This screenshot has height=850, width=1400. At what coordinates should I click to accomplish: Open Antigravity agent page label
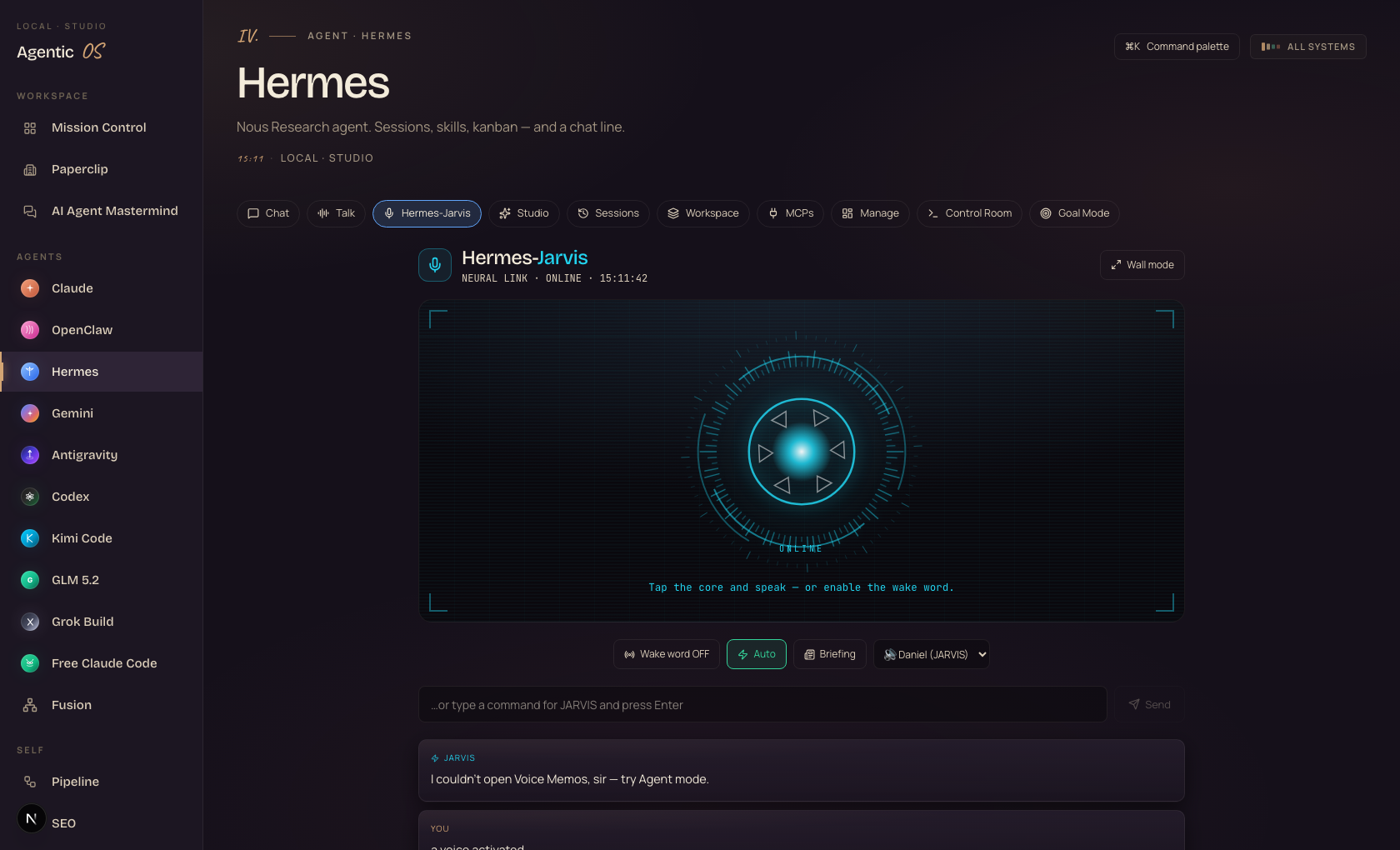pos(84,455)
